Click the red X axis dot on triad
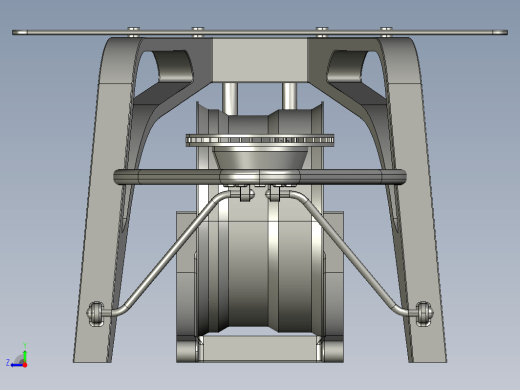520x390 pixels. (x=25, y=365)
